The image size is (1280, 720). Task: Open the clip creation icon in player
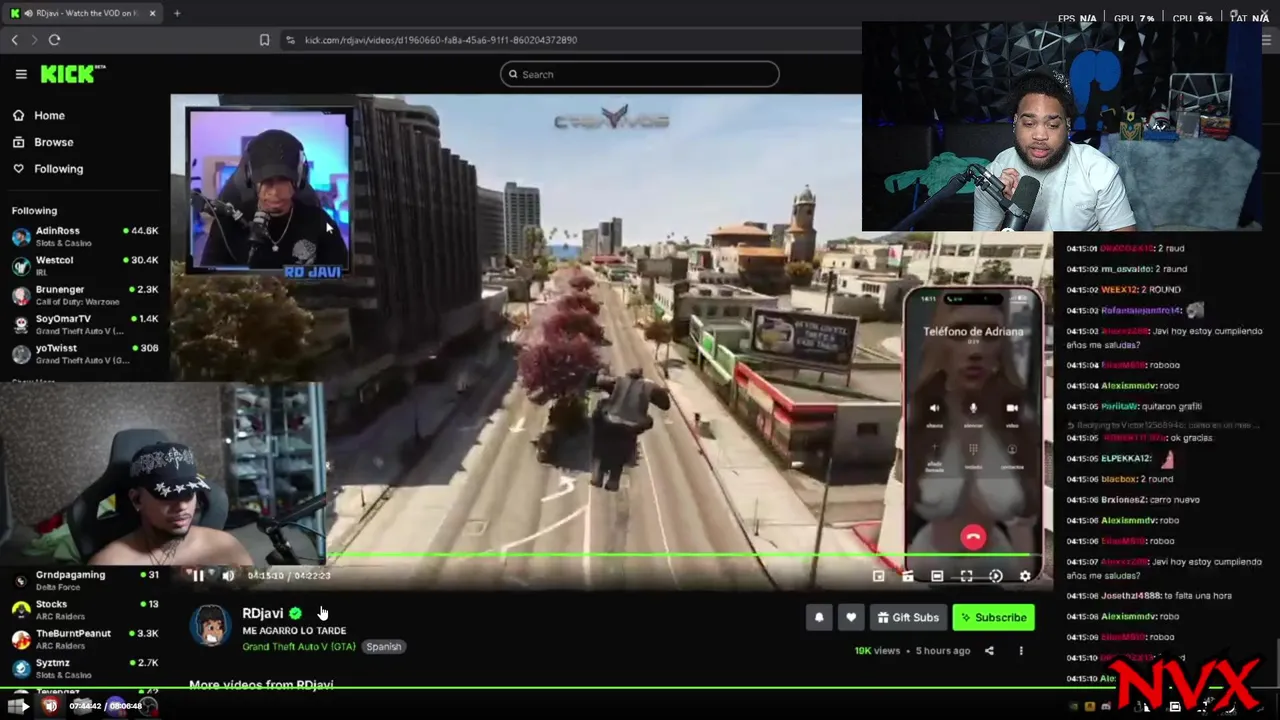pyautogui.click(x=907, y=576)
